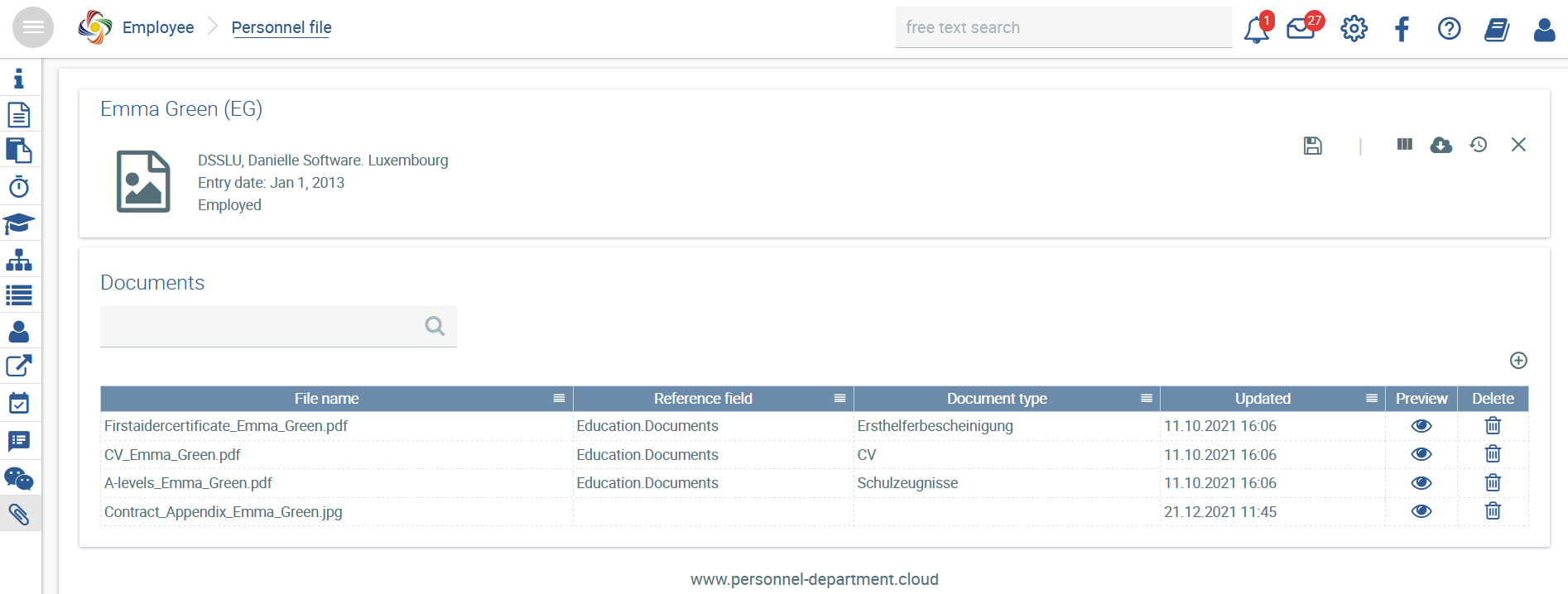Viewport: 1568px width, 594px height.
Task: Open the hamburger main menu
Action: [33, 27]
